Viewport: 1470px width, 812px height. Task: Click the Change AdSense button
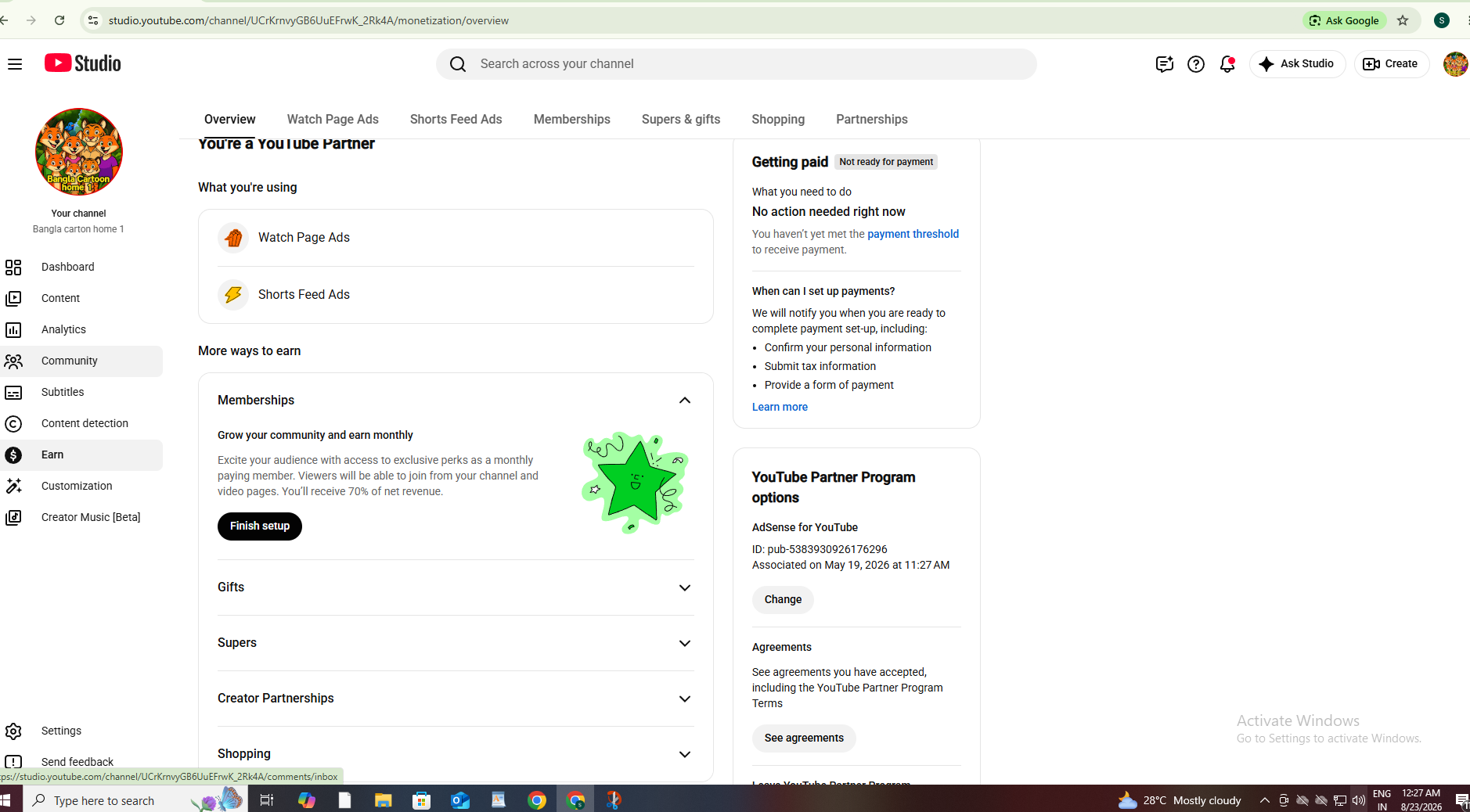(x=783, y=600)
